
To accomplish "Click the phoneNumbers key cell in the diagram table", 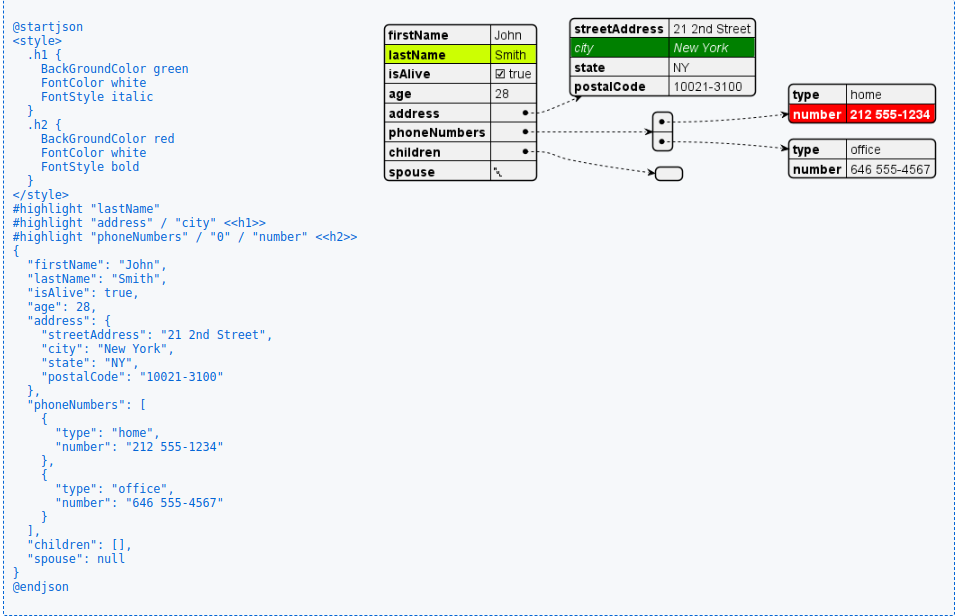I will pyautogui.click(x=438, y=133).
